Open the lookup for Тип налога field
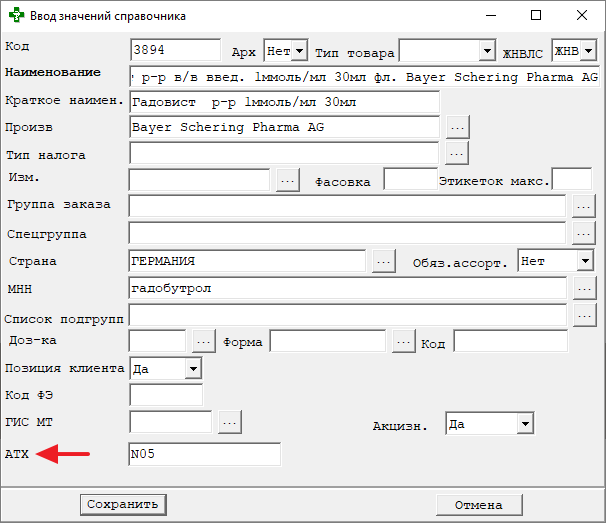This screenshot has width=606, height=523. [x=457, y=154]
